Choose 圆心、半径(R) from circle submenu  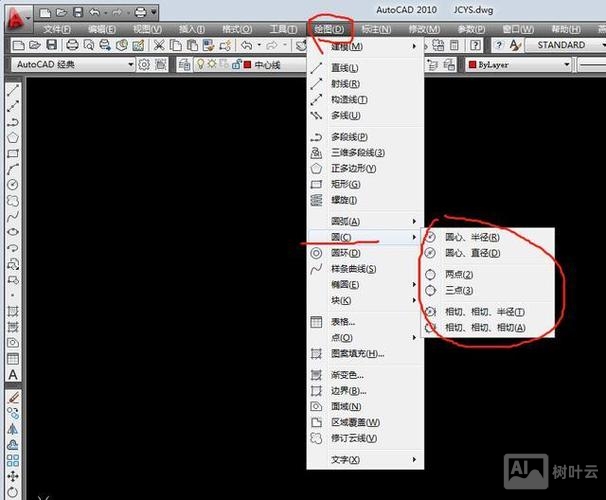(470, 238)
